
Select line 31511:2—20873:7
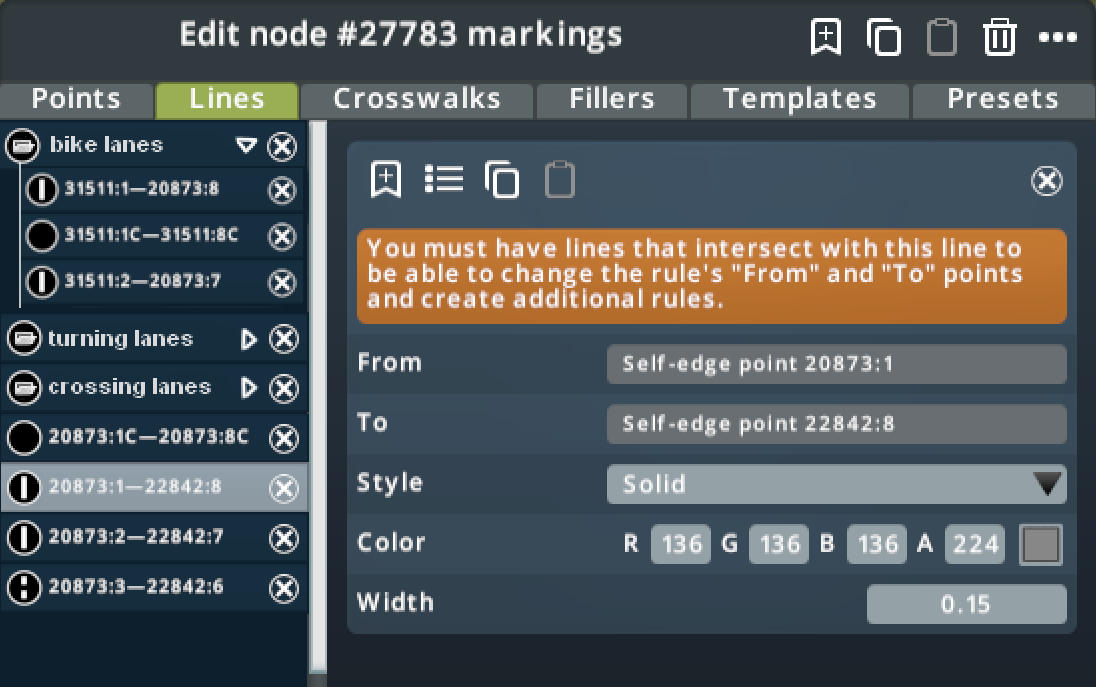[x=143, y=281]
